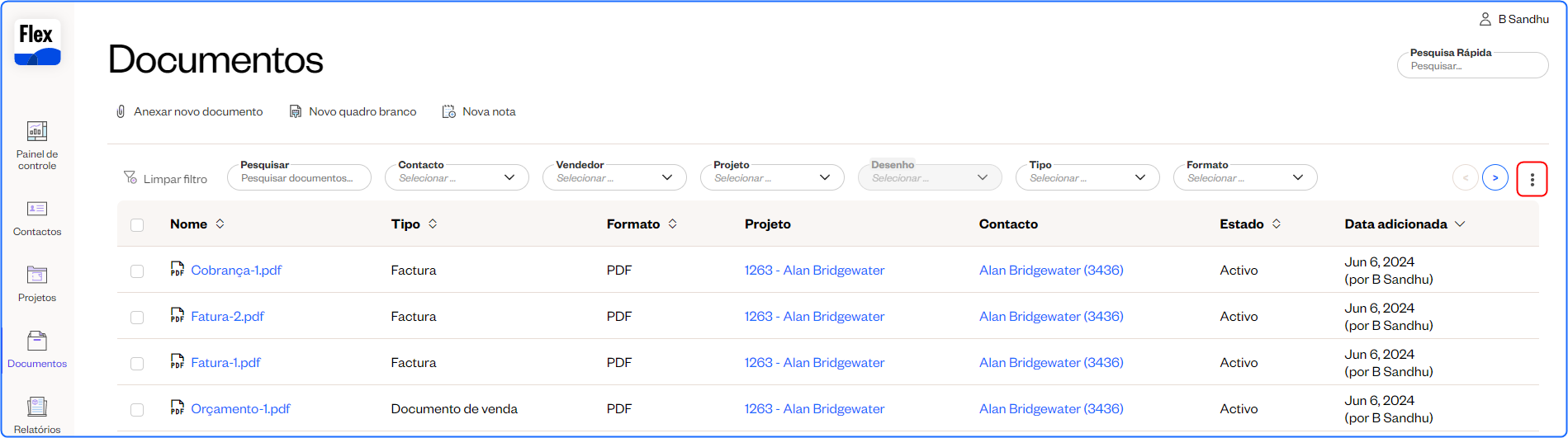Click Limpar filtro to reset filters
This screenshot has height=438, width=1568.
point(165,179)
